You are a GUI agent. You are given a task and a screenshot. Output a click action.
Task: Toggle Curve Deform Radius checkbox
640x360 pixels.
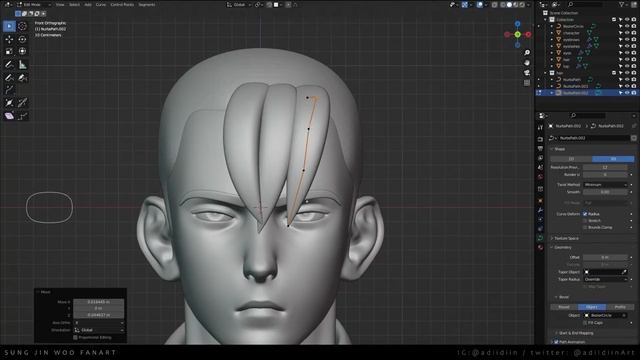(585, 214)
